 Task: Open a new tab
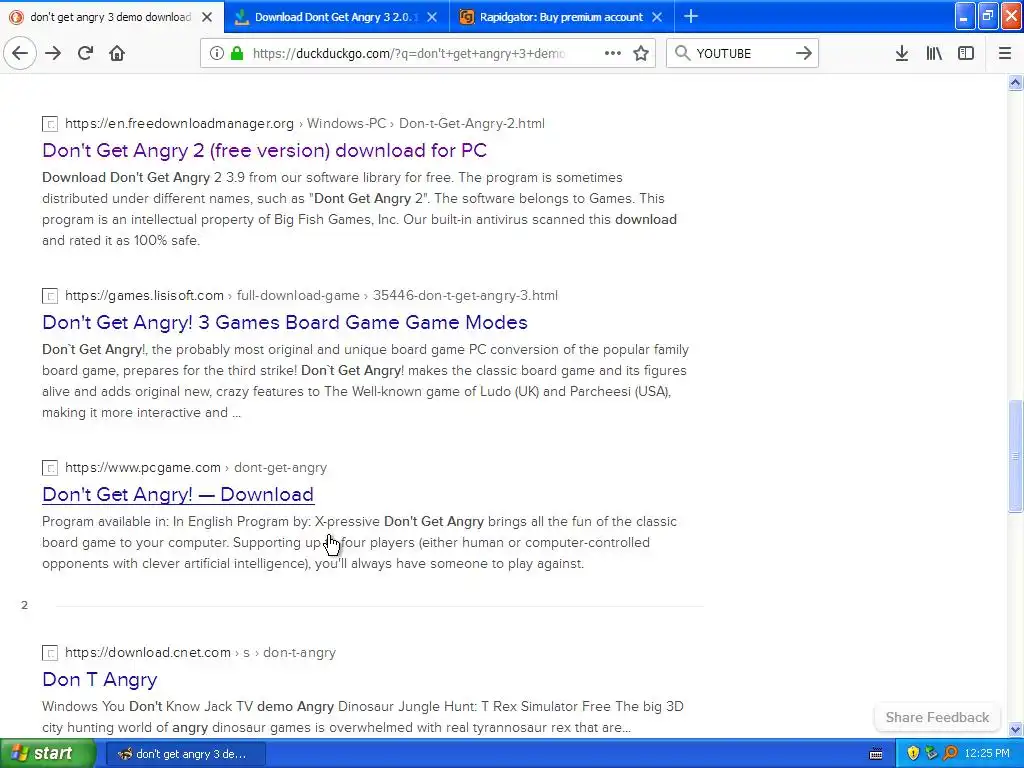point(691,16)
